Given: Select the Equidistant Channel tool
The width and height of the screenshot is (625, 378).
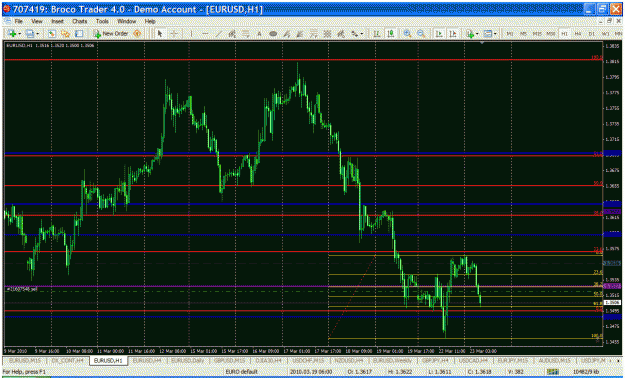Looking at the screenshot, I should click(x=232, y=34).
